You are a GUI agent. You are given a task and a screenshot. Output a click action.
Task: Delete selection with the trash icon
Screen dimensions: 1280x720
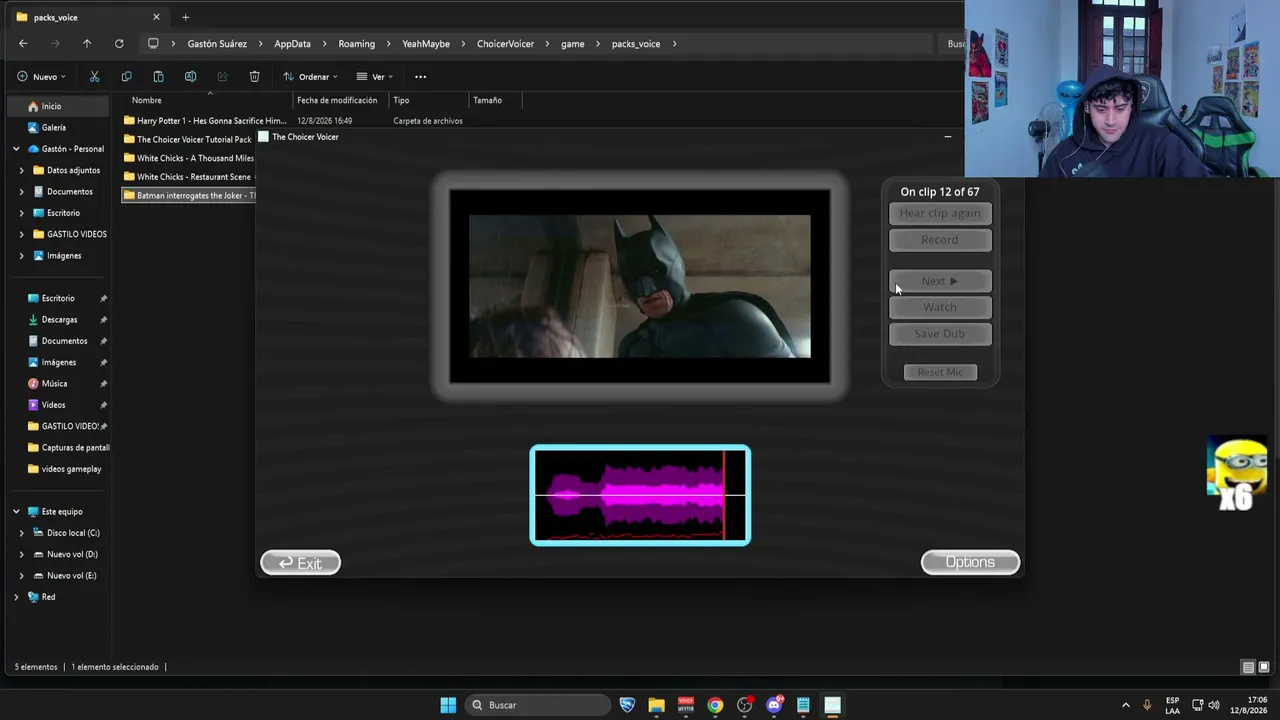pyautogui.click(x=254, y=76)
